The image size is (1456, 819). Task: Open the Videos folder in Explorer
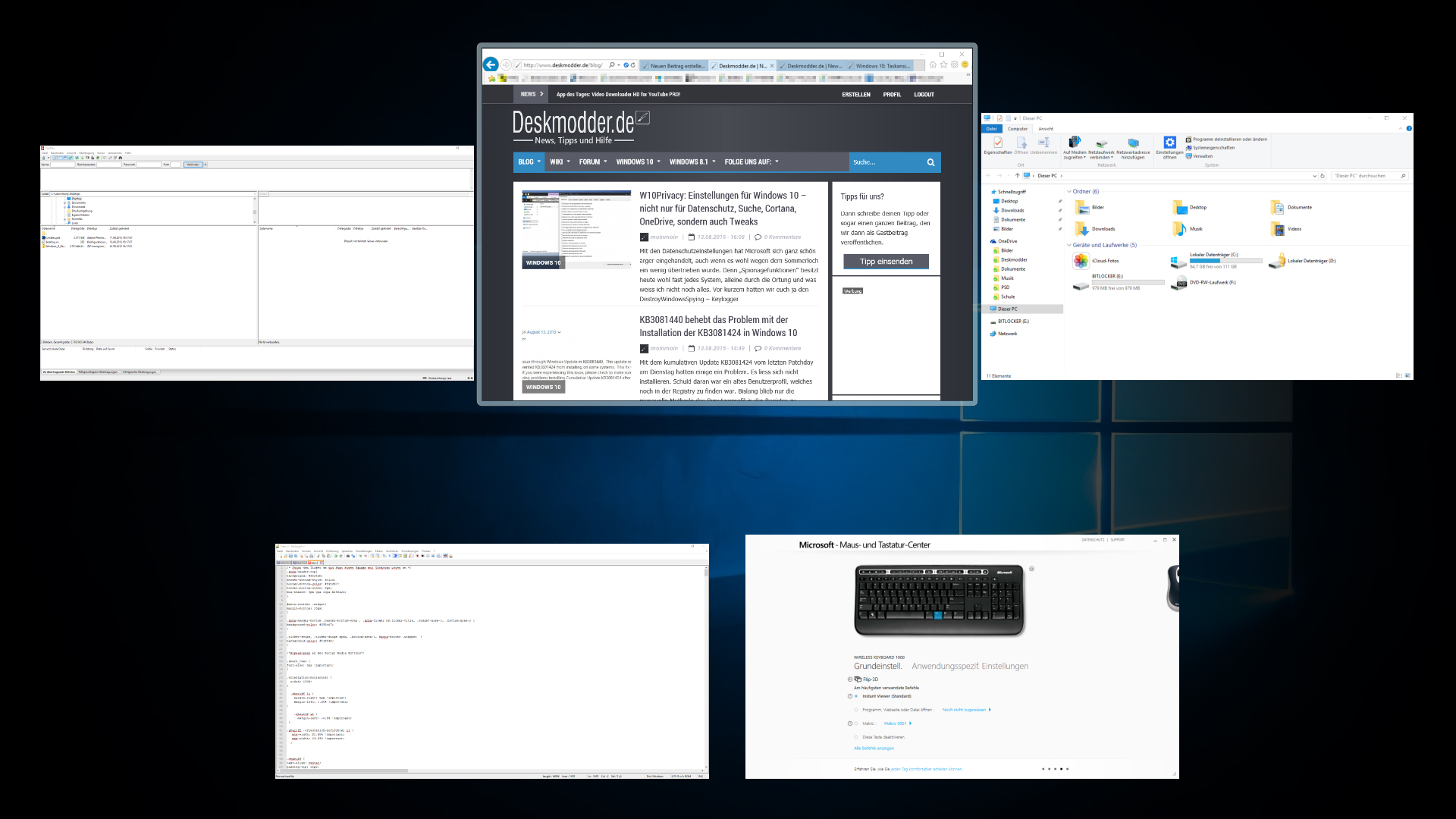click(x=1287, y=229)
